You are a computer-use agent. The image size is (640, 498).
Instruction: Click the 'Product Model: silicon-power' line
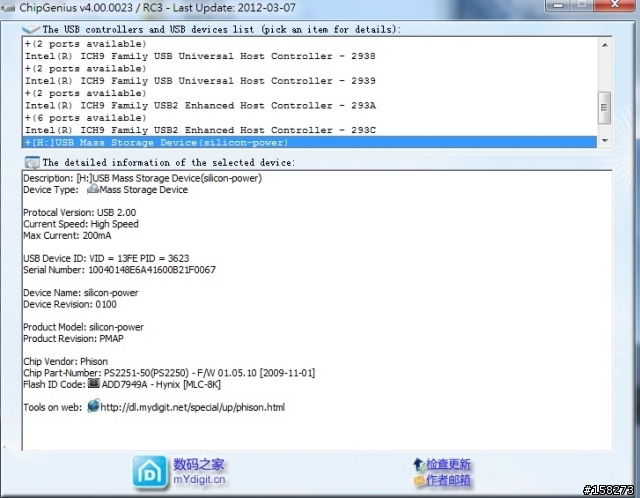click(x=83, y=327)
